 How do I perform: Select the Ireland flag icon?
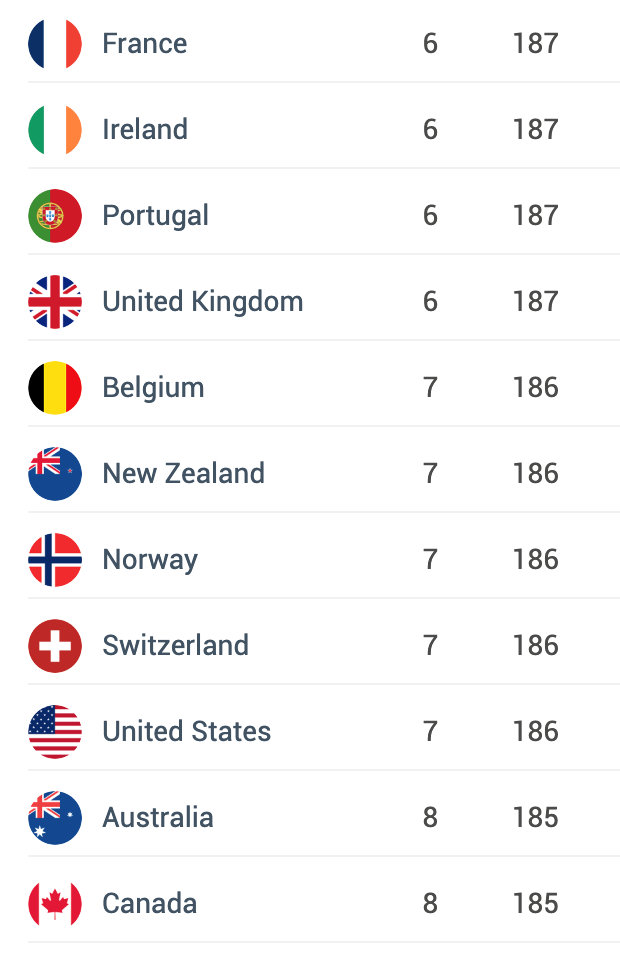tap(55, 130)
